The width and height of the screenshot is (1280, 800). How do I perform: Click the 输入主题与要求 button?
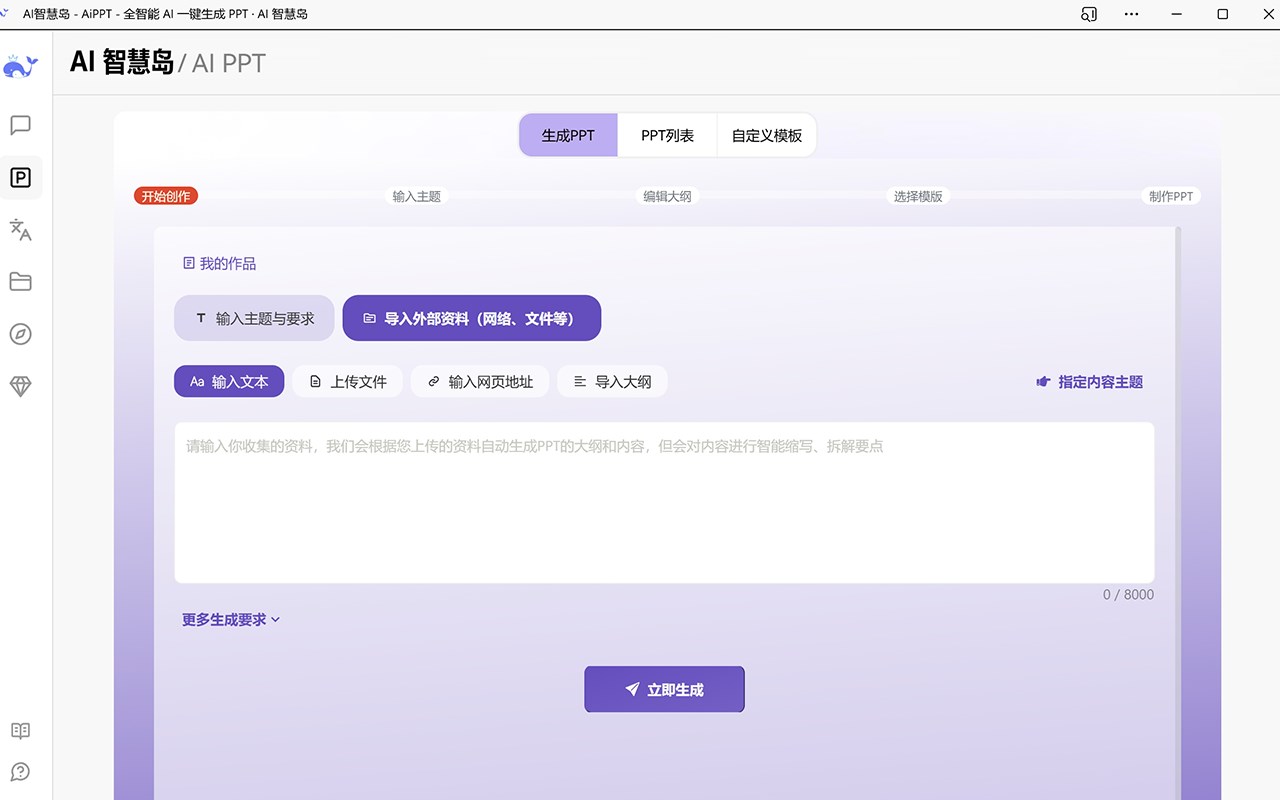point(254,318)
